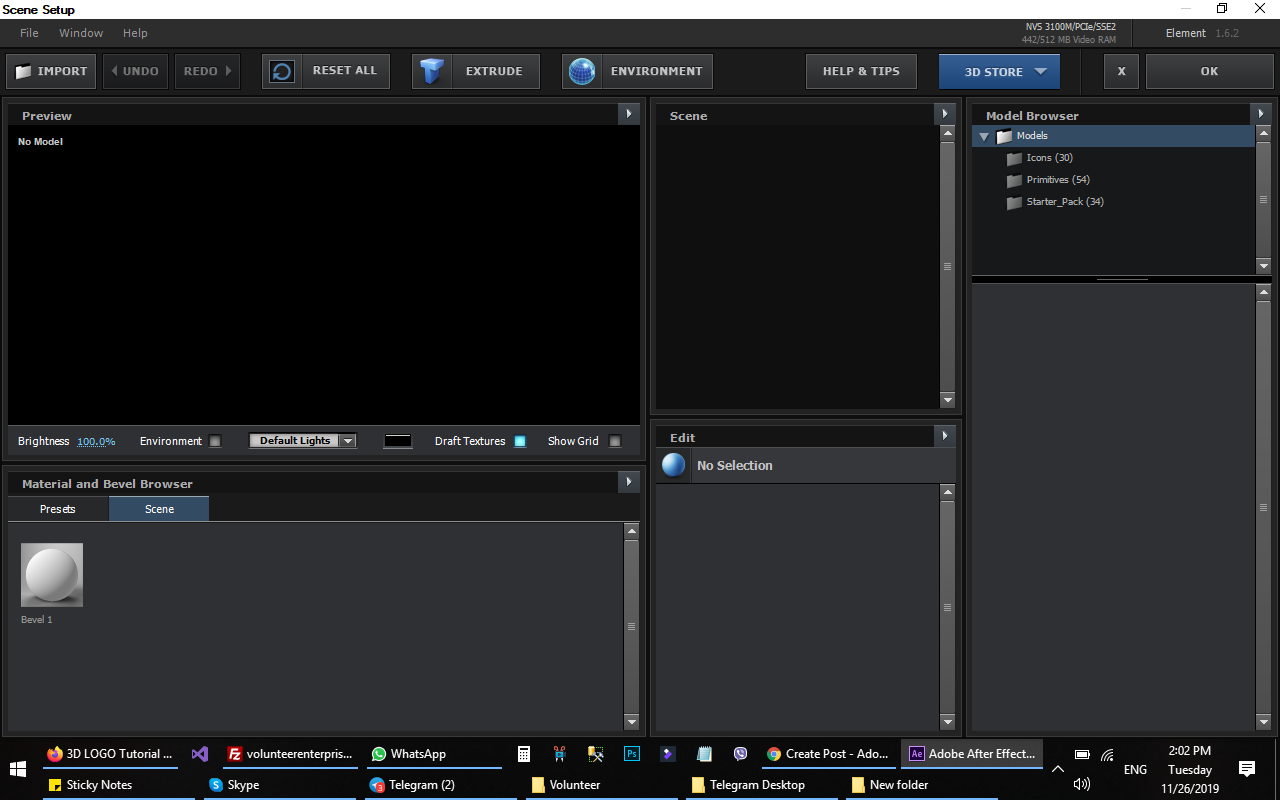Click the sphere icon beside No Selection
The image size is (1280, 800).
point(673,464)
